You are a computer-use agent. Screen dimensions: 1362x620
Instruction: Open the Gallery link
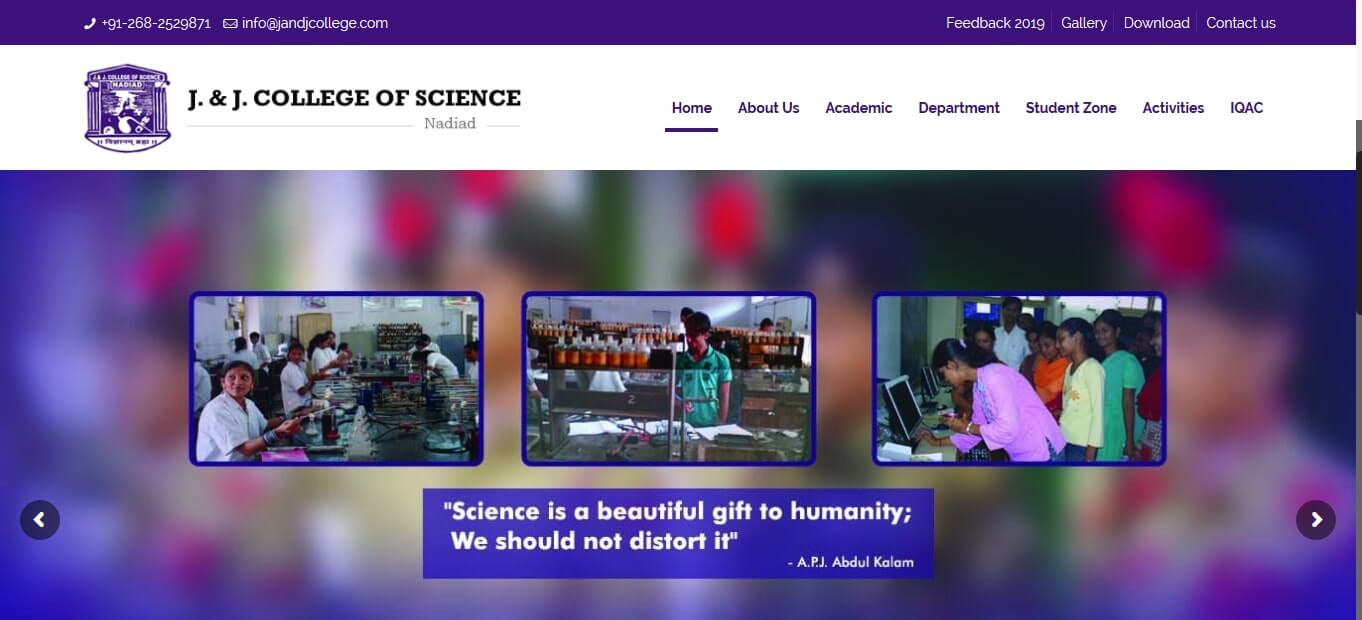point(1084,23)
